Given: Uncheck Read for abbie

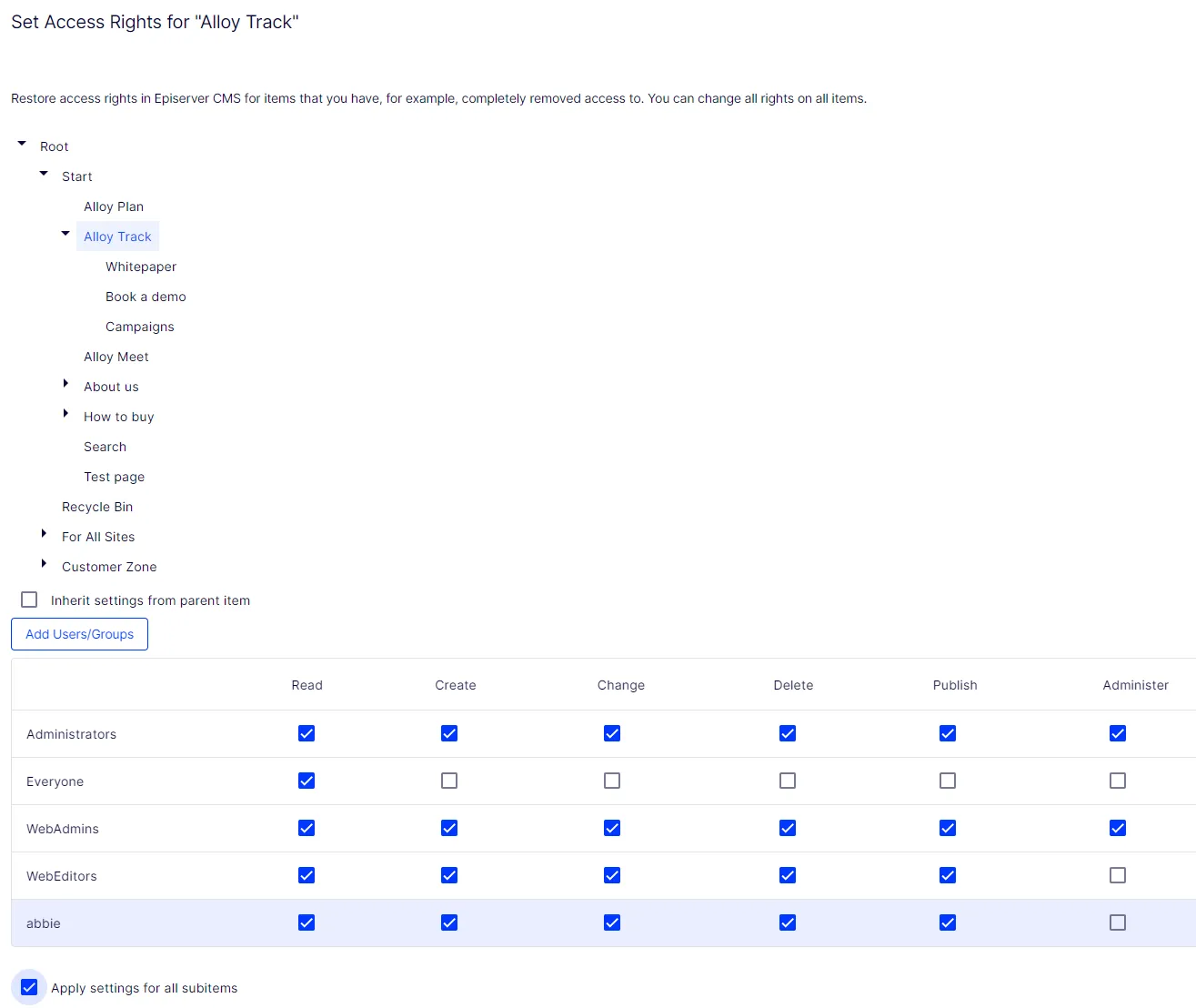Looking at the screenshot, I should [307, 922].
